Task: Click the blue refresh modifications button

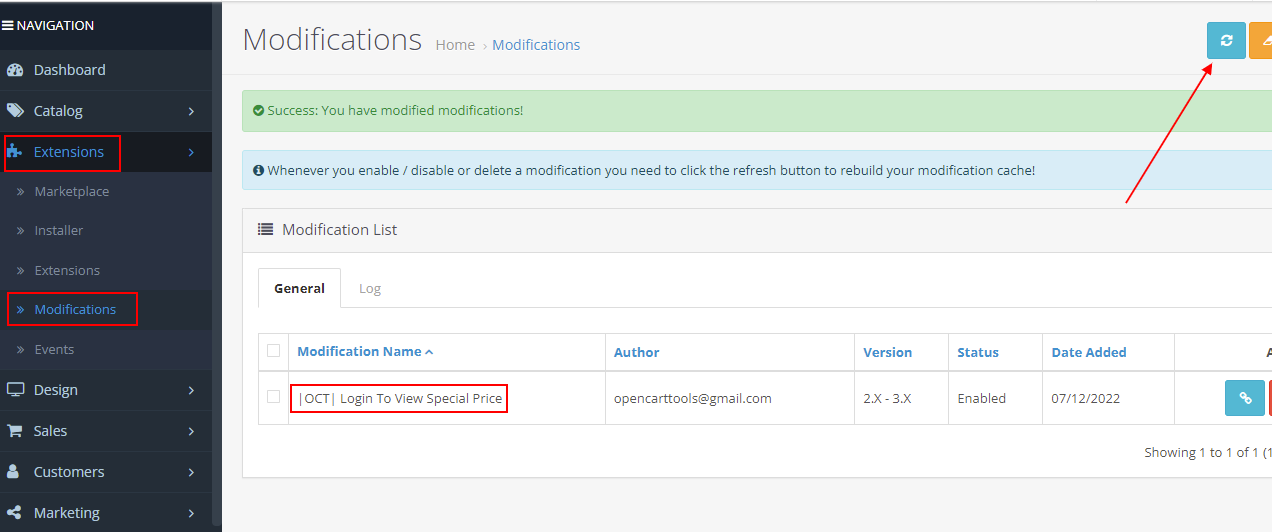Action: pyautogui.click(x=1226, y=41)
